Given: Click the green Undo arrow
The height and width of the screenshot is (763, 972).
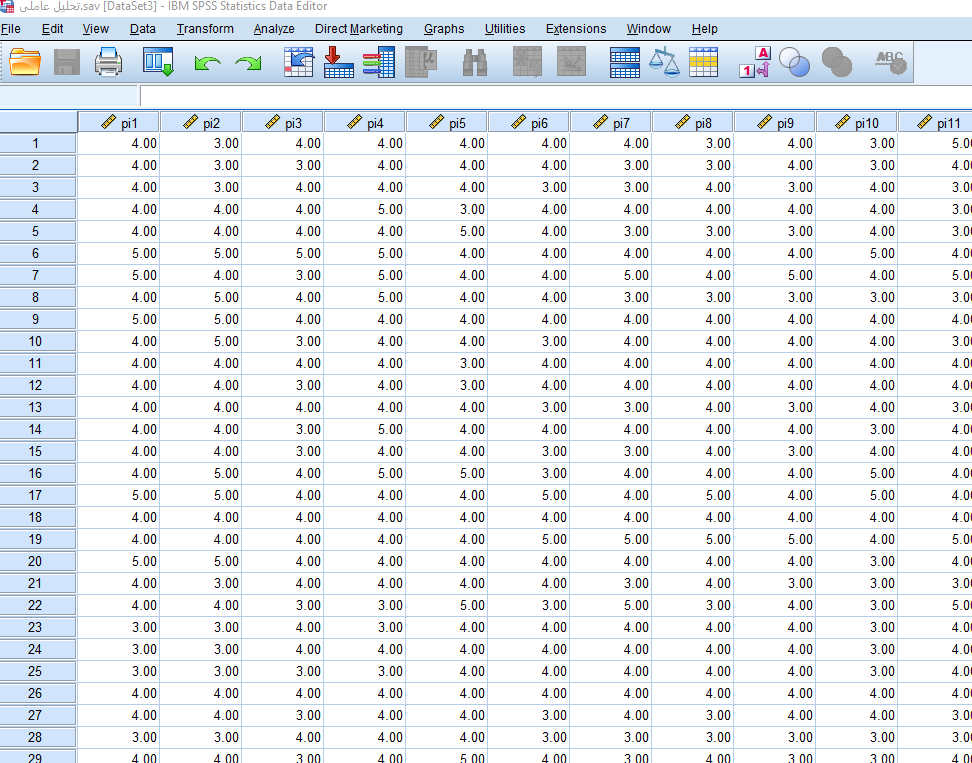Looking at the screenshot, I should tap(207, 64).
